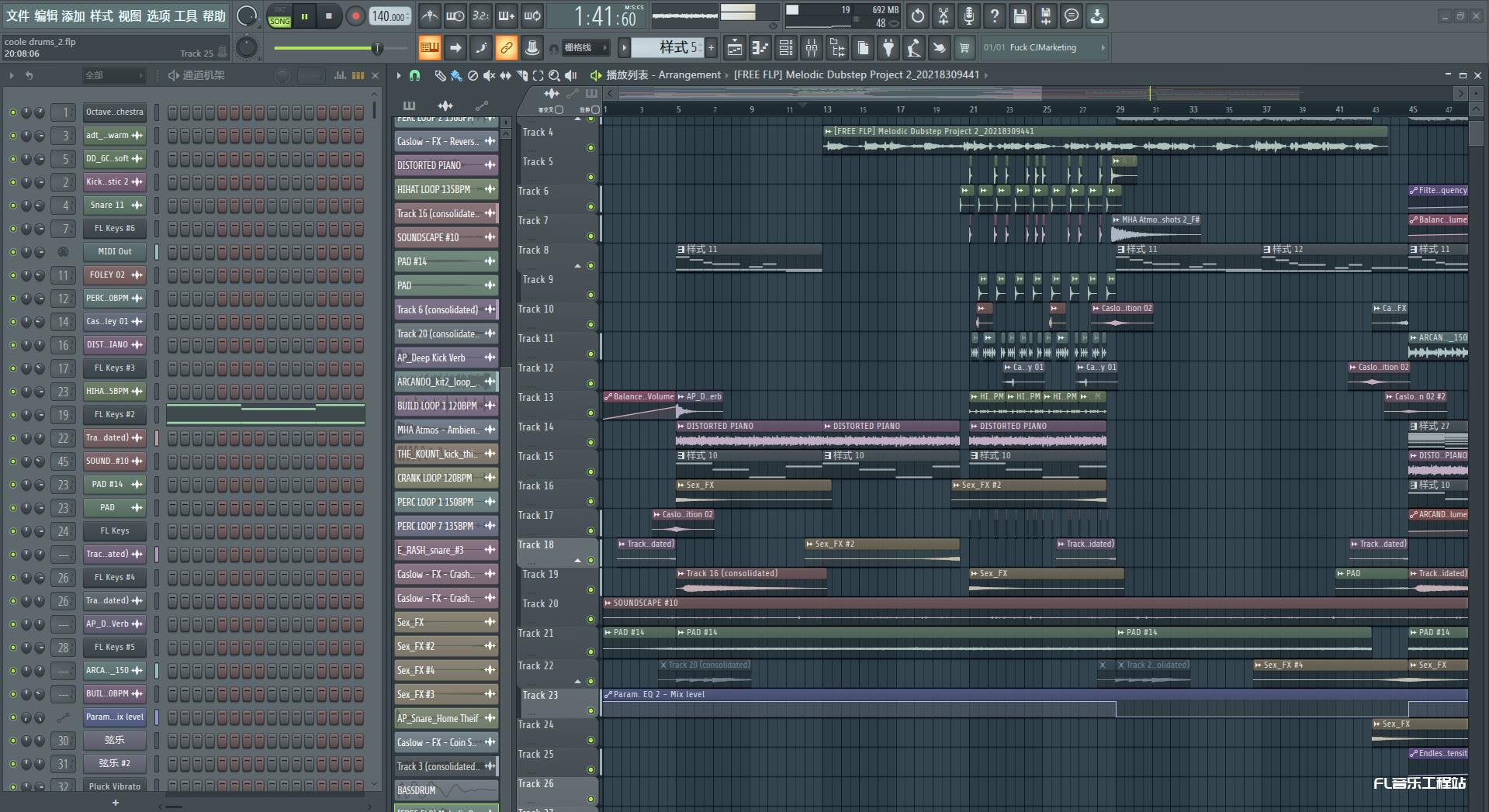The width and height of the screenshot is (1489, 812).
Task: Toggle wait for input to start playing
Action: tap(455, 16)
